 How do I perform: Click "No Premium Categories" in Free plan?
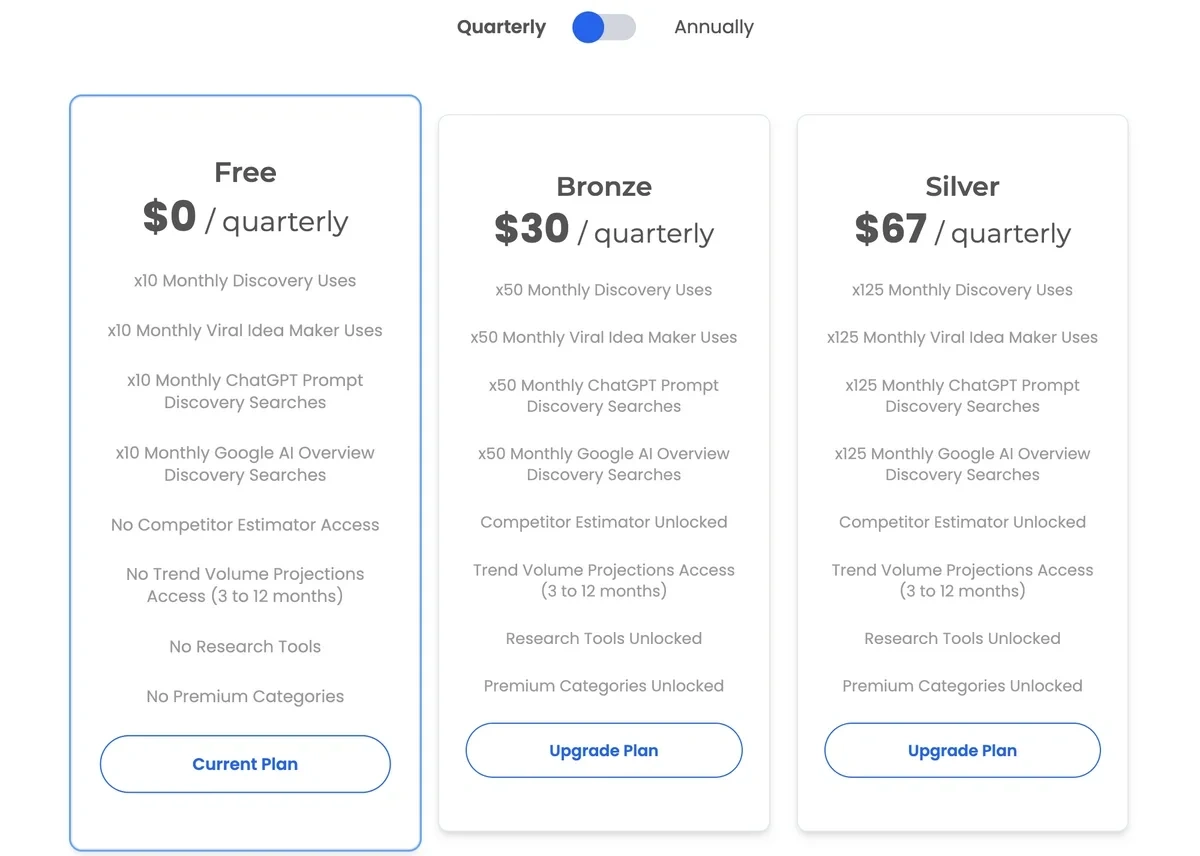tap(245, 696)
